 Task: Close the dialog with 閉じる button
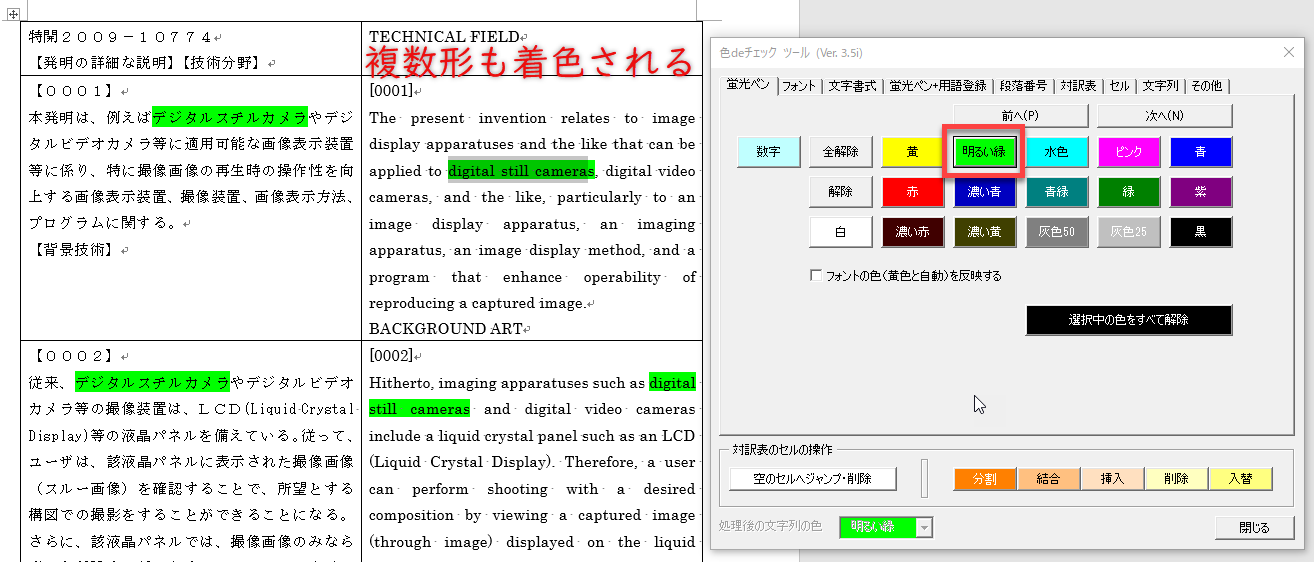(1253, 527)
